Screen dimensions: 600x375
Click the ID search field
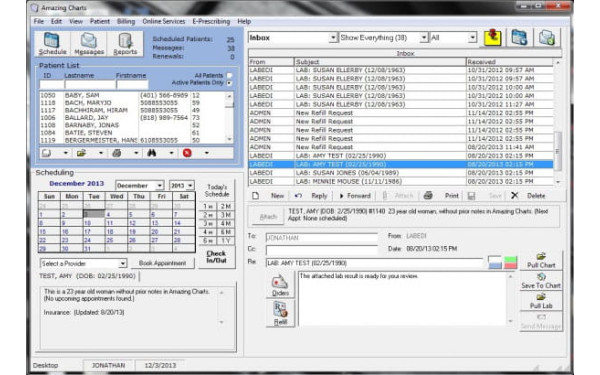[x=52, y=85]
